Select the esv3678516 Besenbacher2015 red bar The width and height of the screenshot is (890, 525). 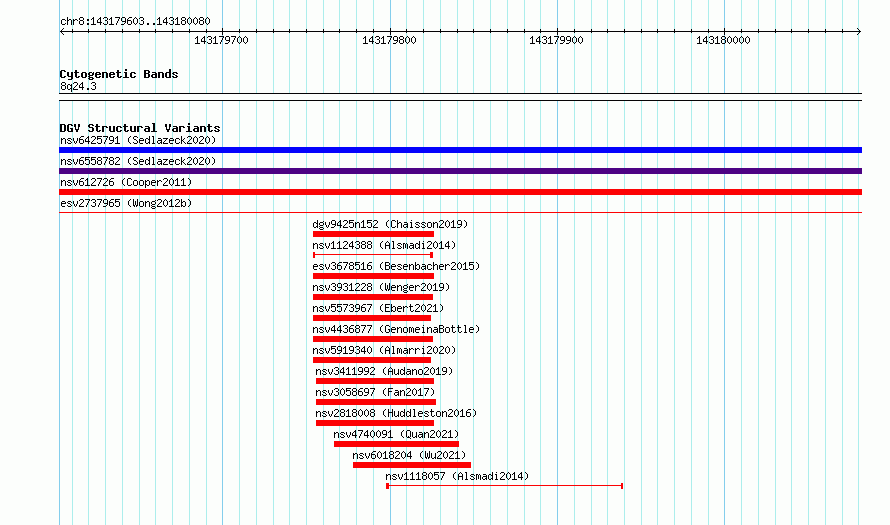373,276
